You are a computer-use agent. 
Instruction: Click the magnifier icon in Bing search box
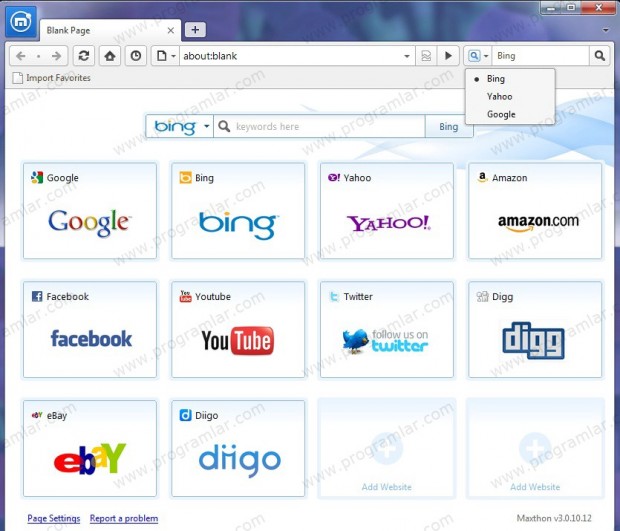224,127
